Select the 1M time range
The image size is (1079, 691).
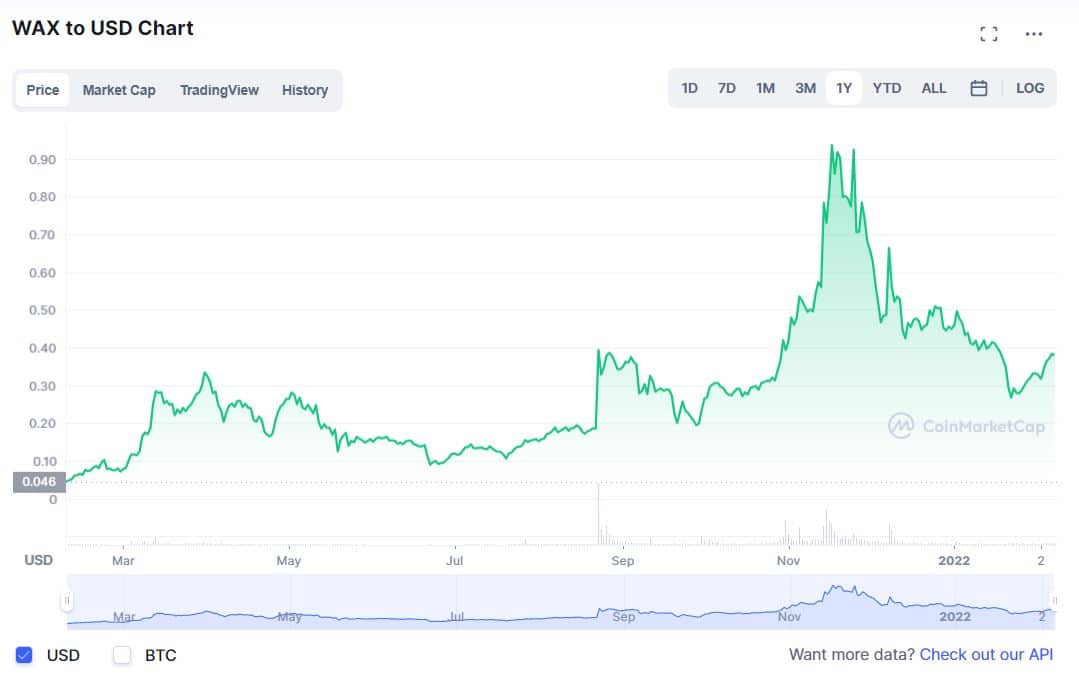click(765, 88)
